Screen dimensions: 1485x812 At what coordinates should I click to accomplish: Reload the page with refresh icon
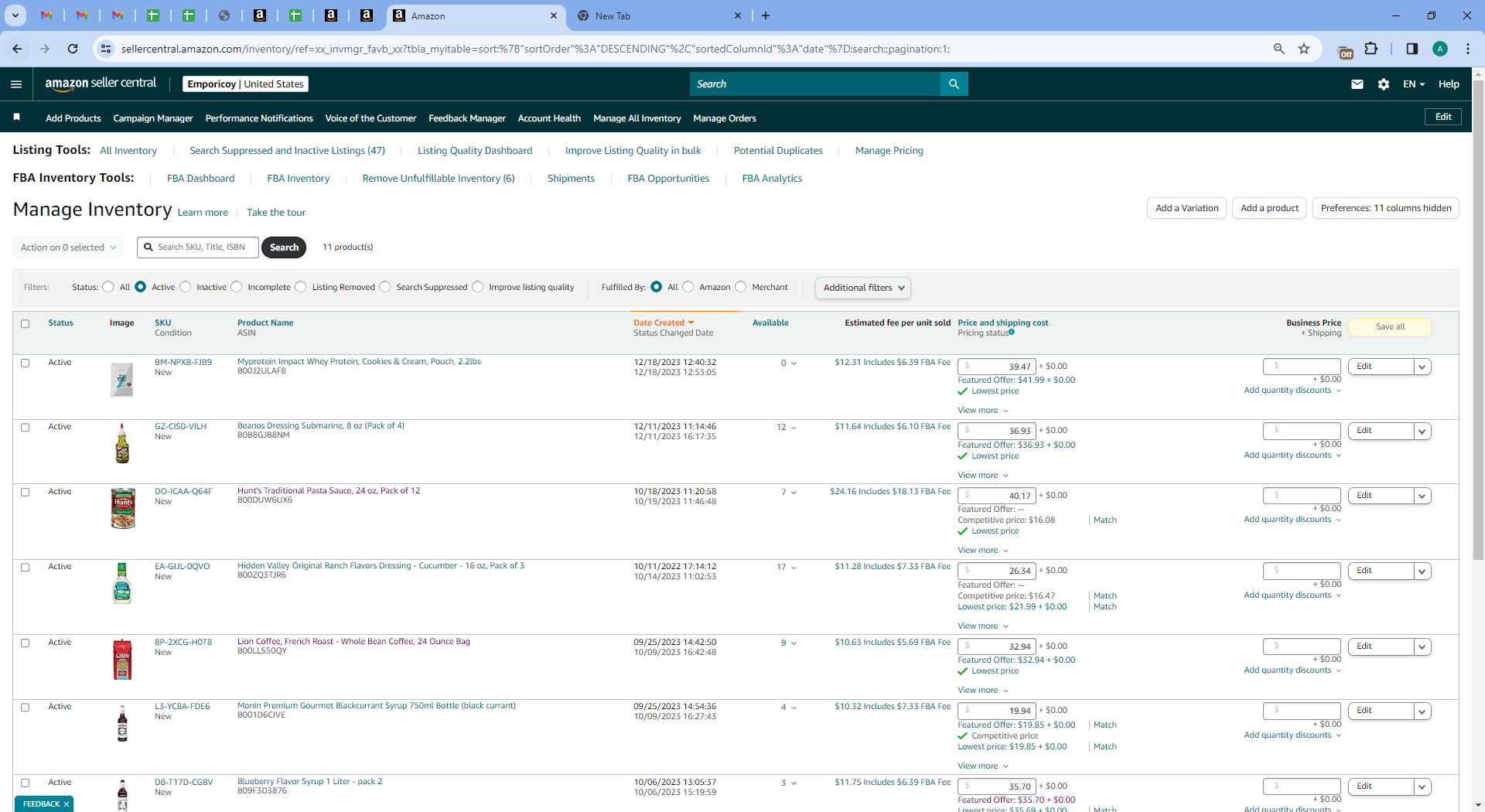coord(73,49)
